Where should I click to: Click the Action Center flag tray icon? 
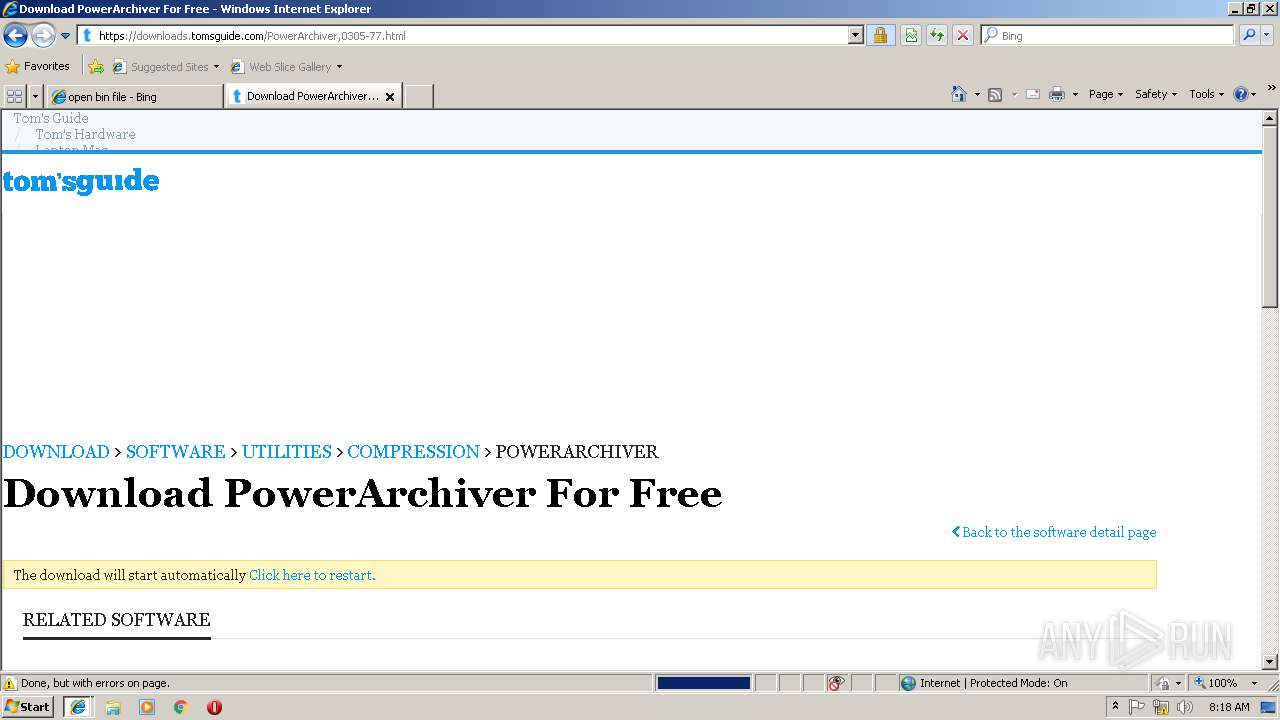pos(1138,707)
